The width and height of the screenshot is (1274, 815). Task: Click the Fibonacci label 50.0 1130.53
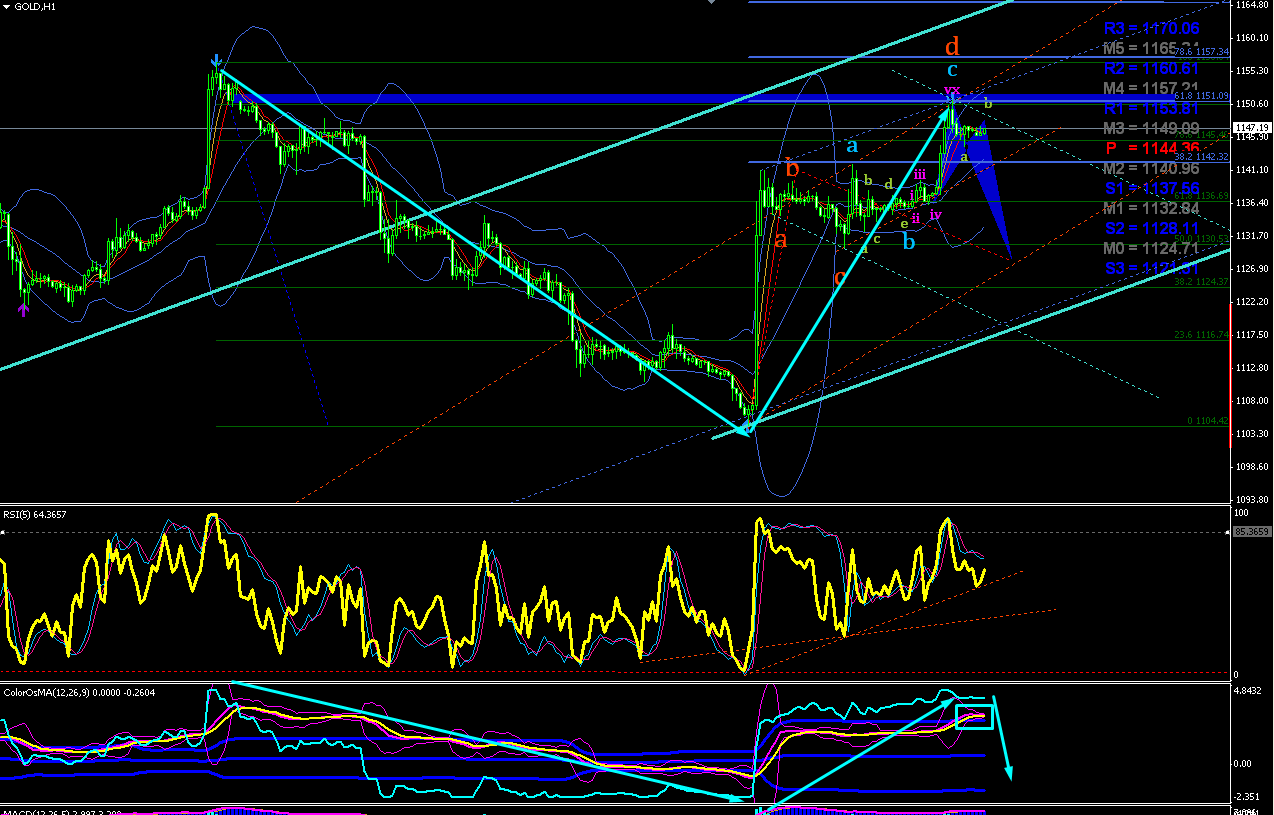tap(1202, 239)
